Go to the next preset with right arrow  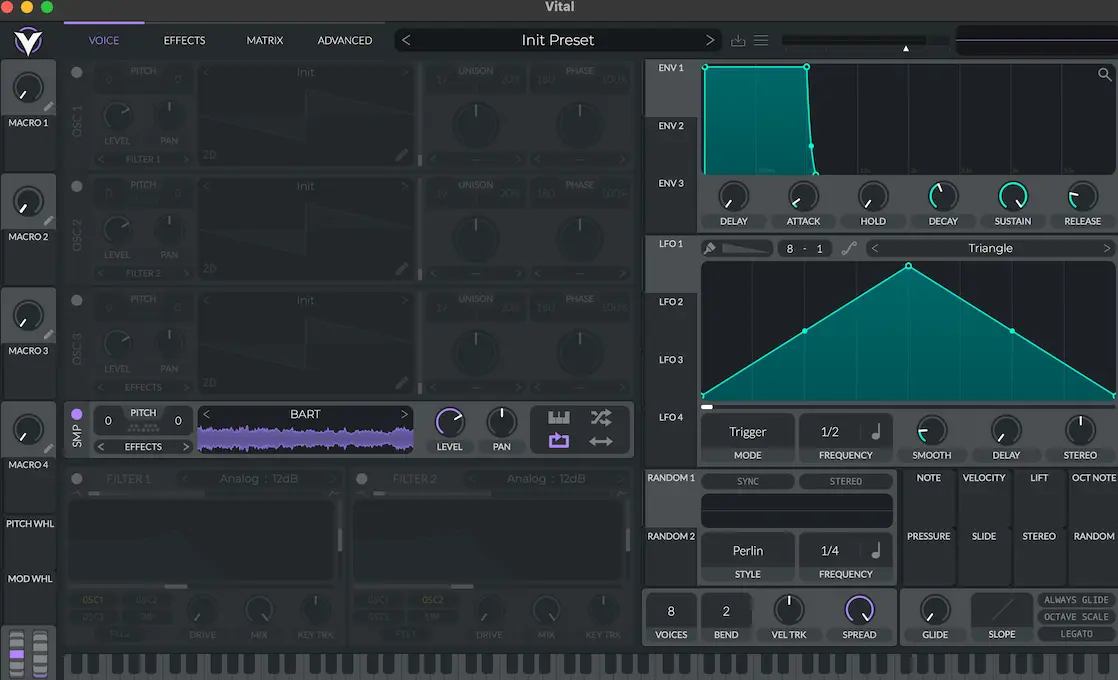pos(709,41)
